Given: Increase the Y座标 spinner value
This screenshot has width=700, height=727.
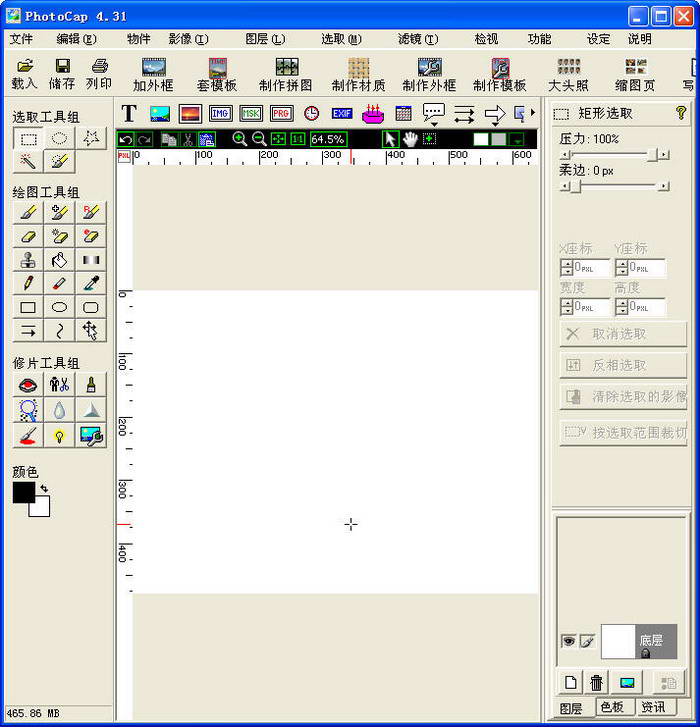Looking at the screenshot, I should click(622, 264).
